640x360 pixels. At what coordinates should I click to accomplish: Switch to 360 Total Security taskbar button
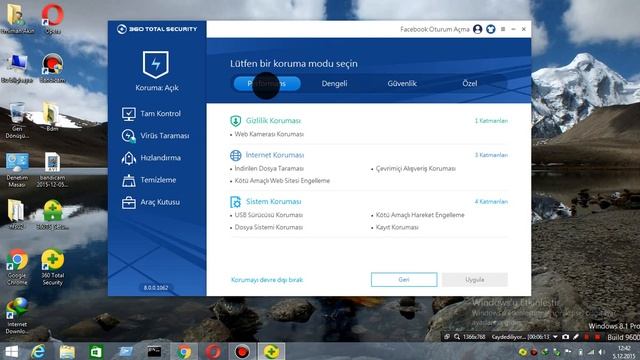click(271, 352)
